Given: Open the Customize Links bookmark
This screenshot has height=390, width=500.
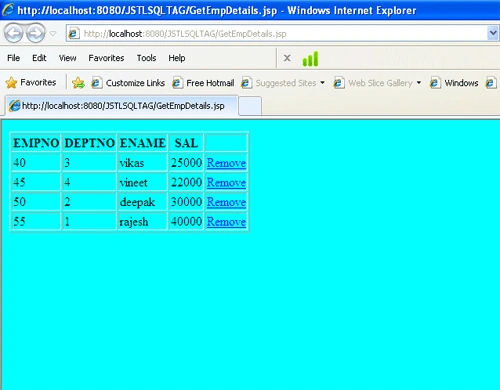Looking at the screenshot, I should (128, 83).
